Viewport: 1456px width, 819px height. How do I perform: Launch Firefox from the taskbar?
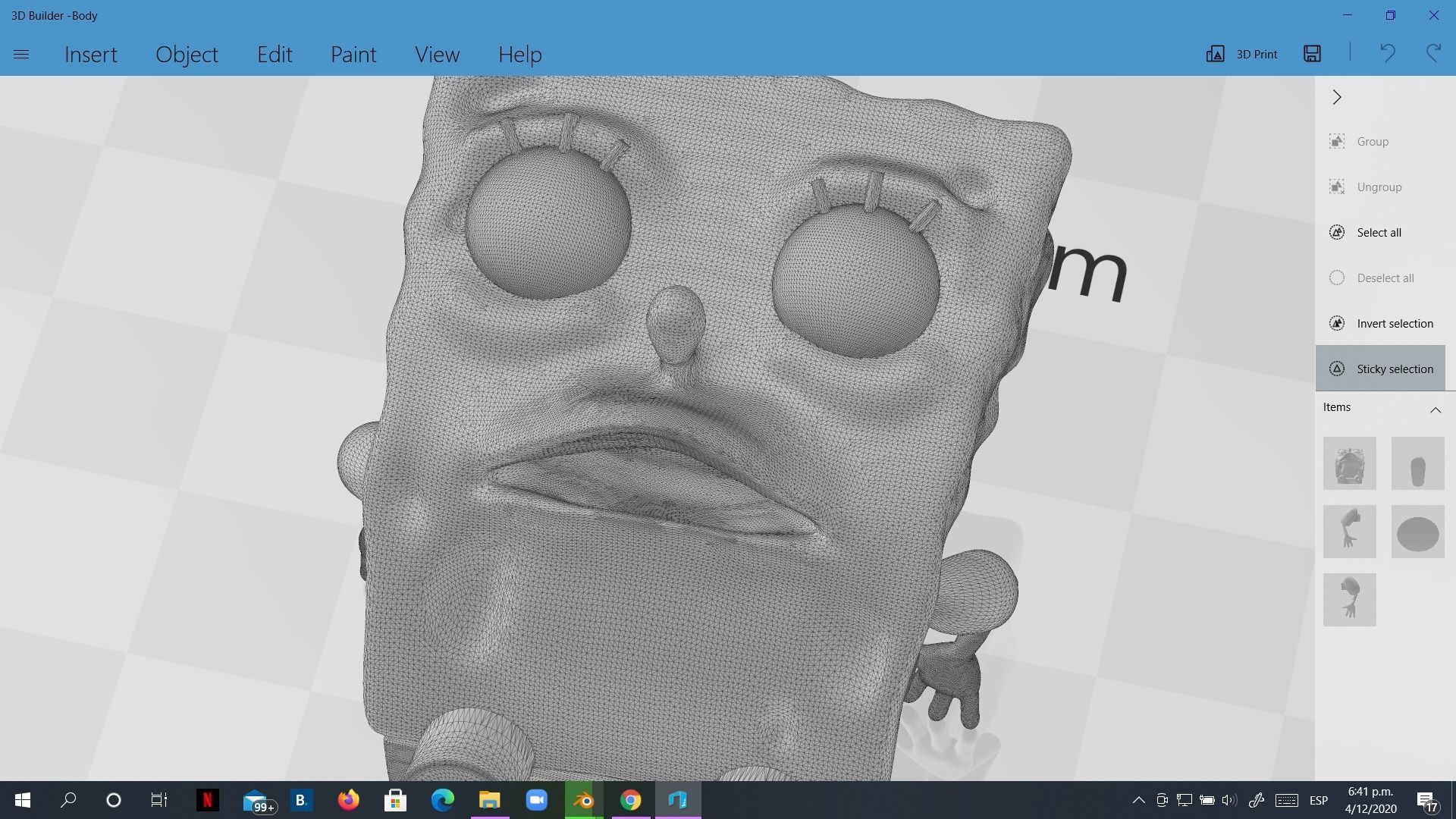coord(348,800)
